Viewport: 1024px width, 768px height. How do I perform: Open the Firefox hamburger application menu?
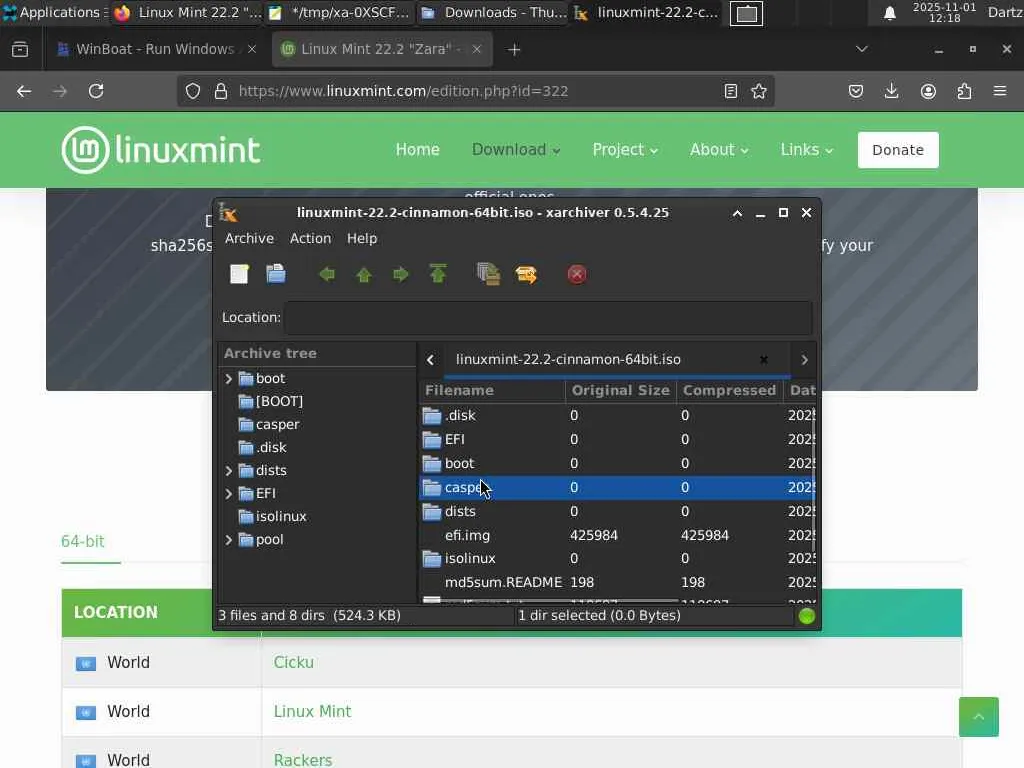tap(1000, 91)
